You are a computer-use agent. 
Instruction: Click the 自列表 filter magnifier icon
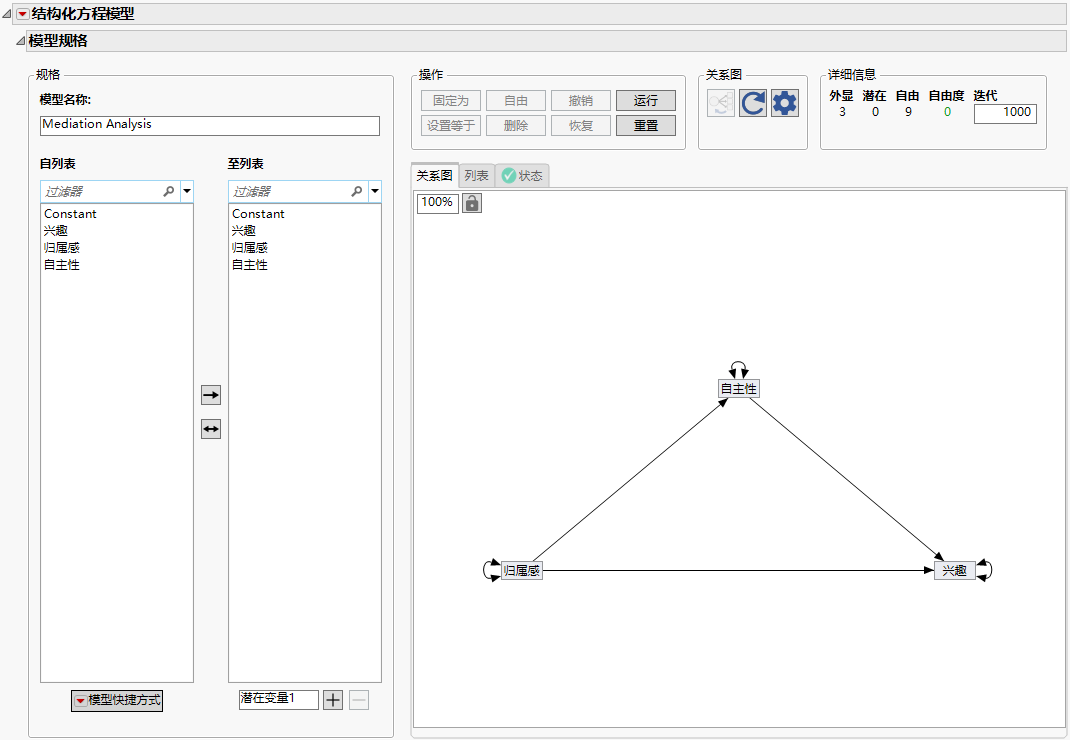(x=169, y=192)
